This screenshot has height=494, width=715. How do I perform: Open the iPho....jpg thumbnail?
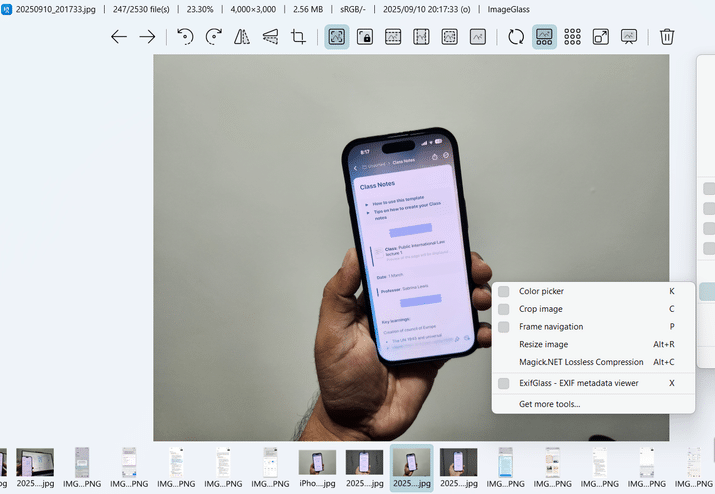click(317, 467)
